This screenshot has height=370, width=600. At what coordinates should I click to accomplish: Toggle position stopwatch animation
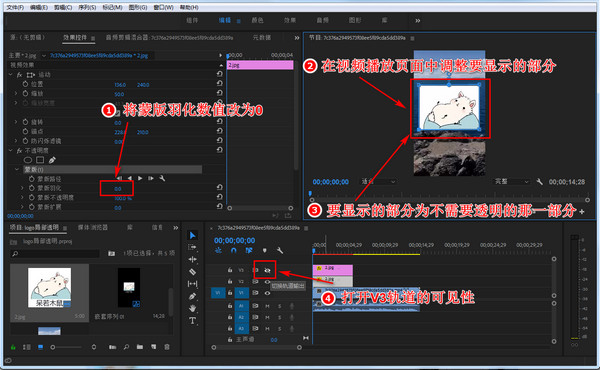[x=25, y=84]
